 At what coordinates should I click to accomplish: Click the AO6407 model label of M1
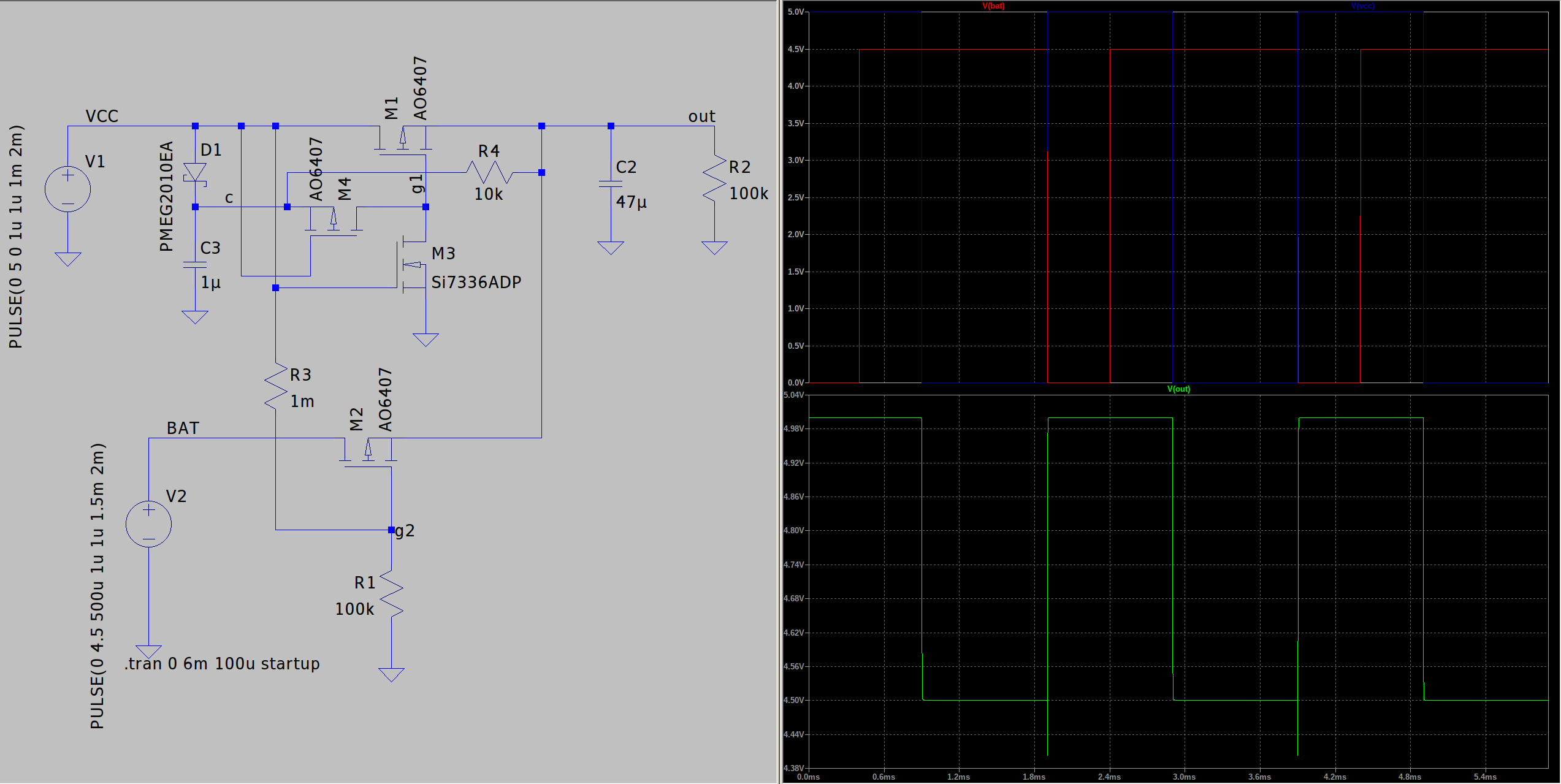click(420, 88)
